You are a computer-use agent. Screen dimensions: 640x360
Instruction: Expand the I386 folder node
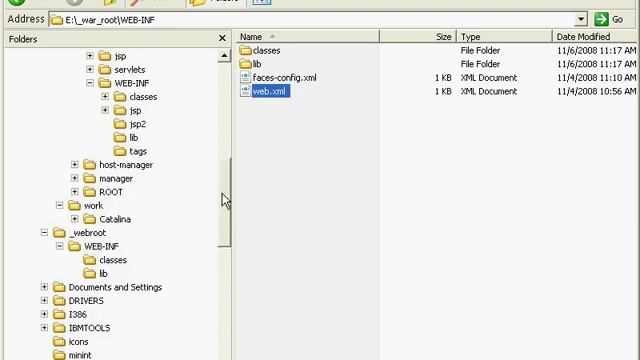tap(44, 314)
